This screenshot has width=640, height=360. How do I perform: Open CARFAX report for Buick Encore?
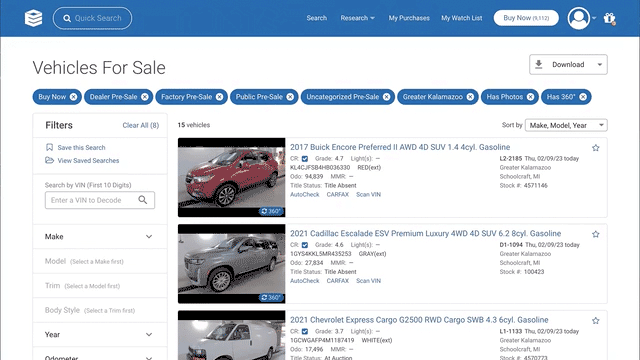point(338,195)
